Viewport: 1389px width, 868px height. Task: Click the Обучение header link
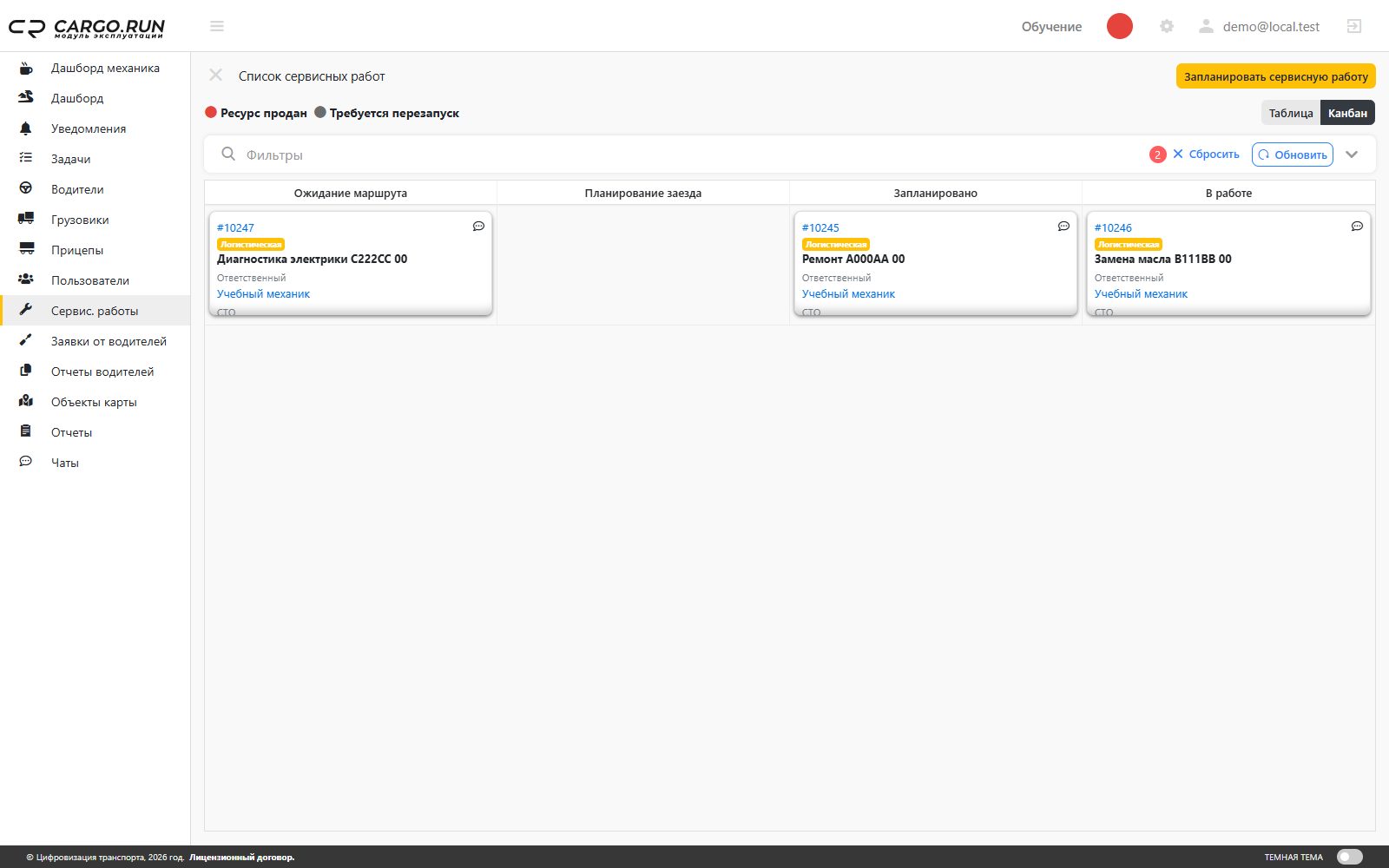pyautogui.click(x=1051, y=27)
